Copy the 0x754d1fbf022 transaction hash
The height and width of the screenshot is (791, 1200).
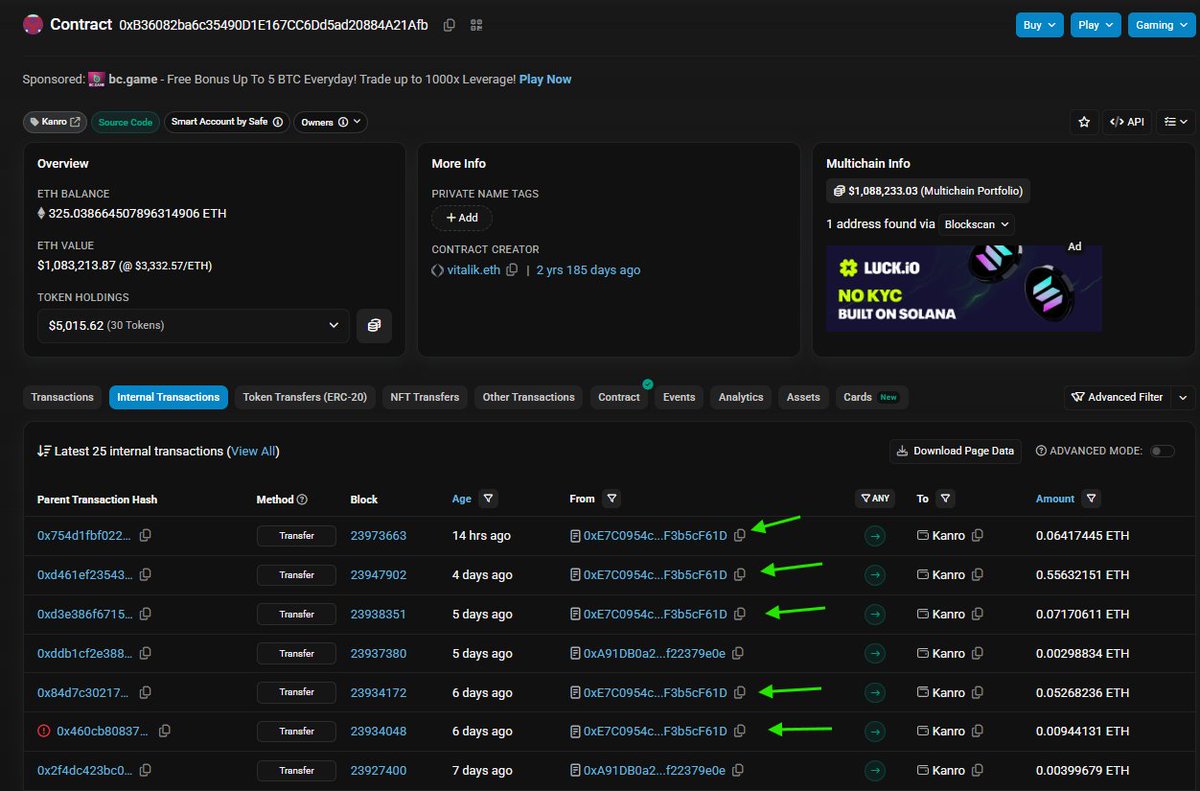[146, 535]
